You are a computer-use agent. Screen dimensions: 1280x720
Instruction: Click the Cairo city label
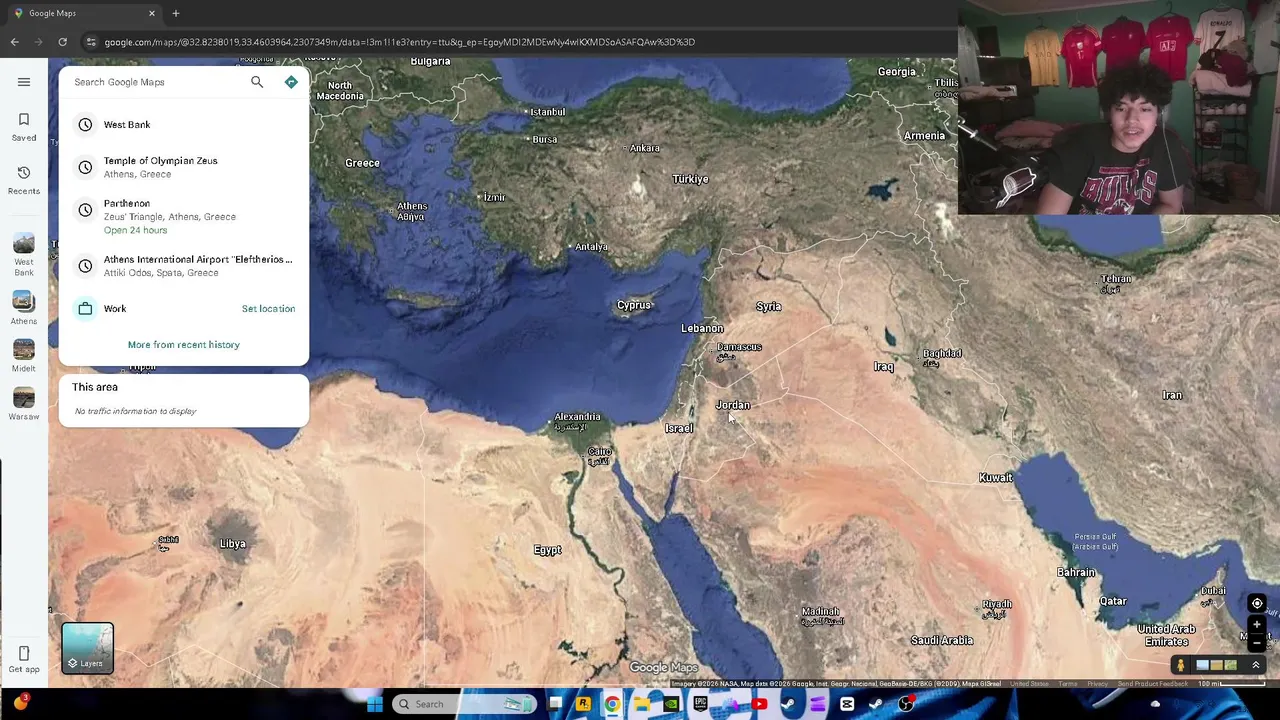click(x=599, y=454)
